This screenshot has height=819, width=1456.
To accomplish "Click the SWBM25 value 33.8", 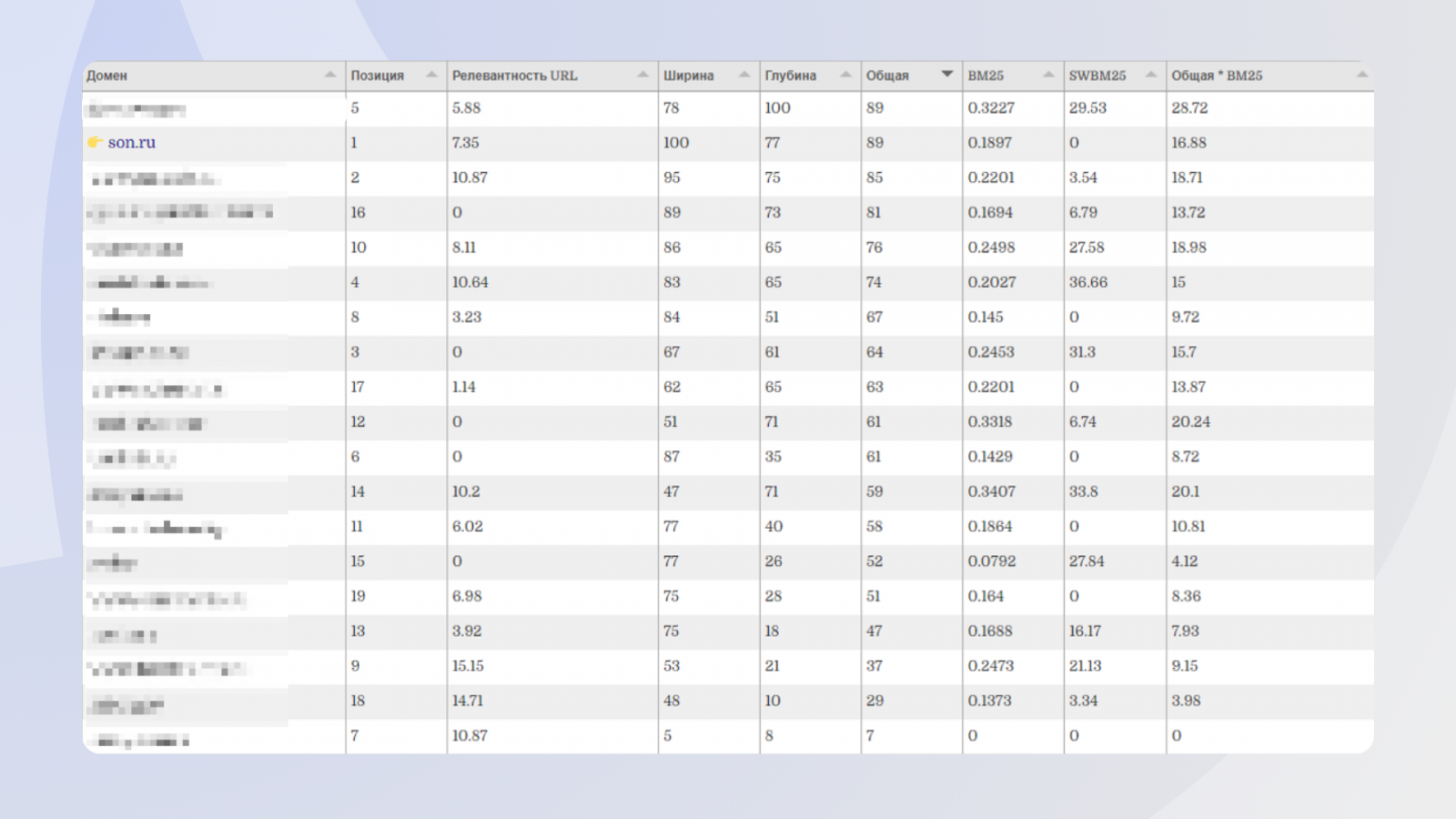I will [x=1083, y=491].
